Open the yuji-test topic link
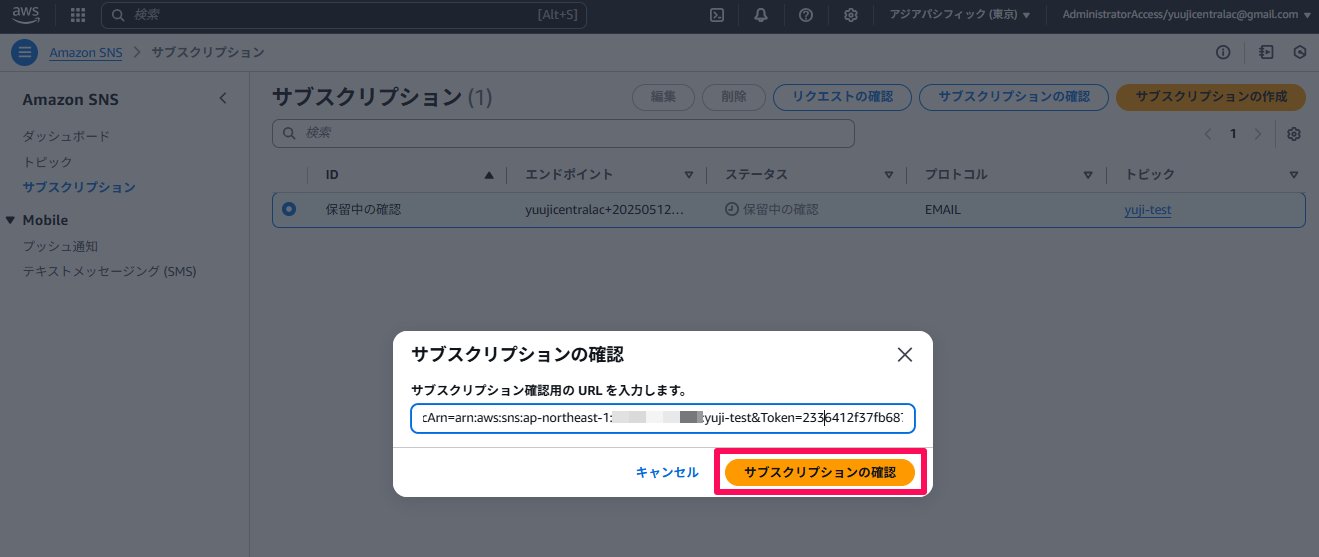 coord(1148,210)
